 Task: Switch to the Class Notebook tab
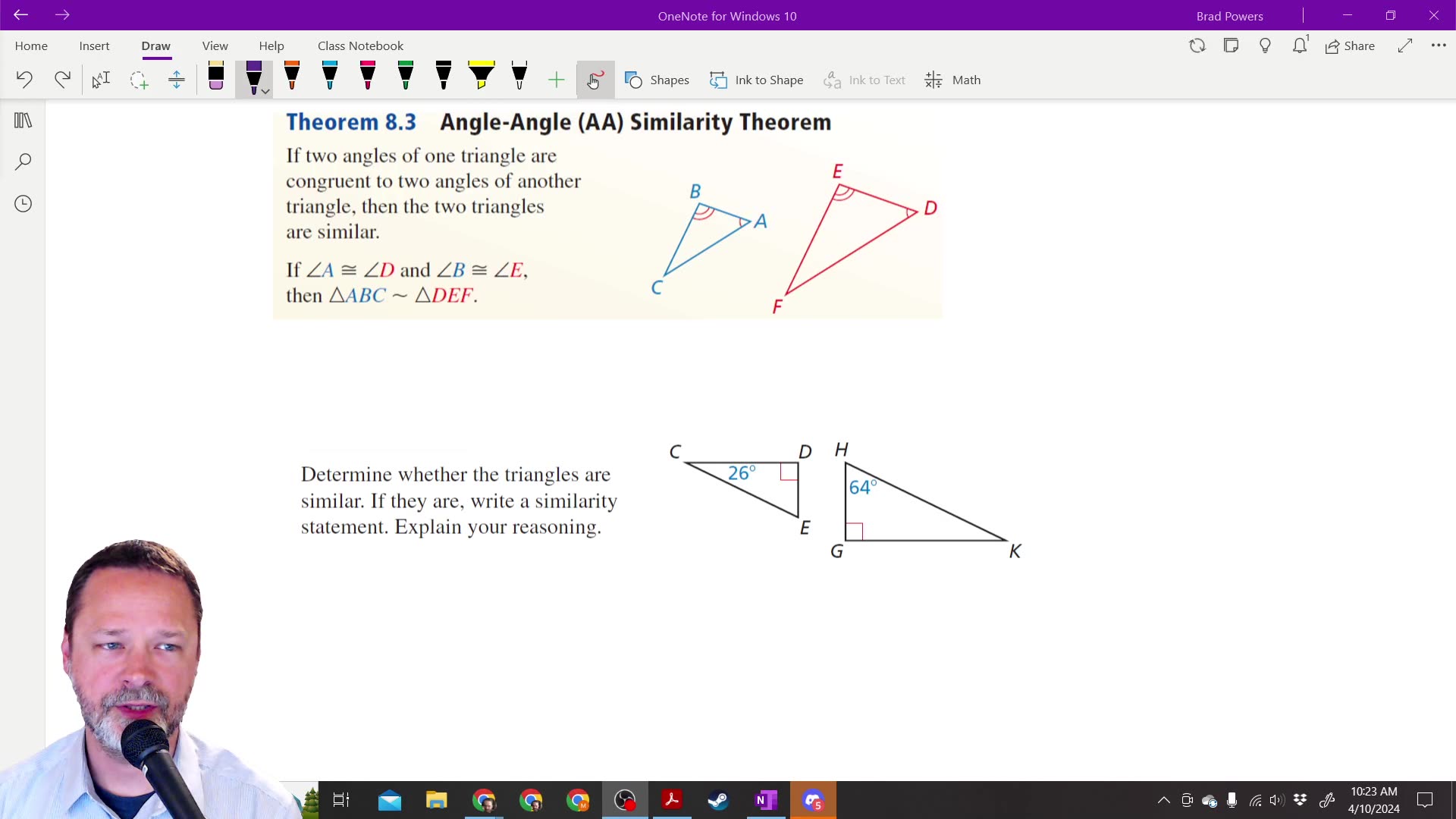[360, 45]
